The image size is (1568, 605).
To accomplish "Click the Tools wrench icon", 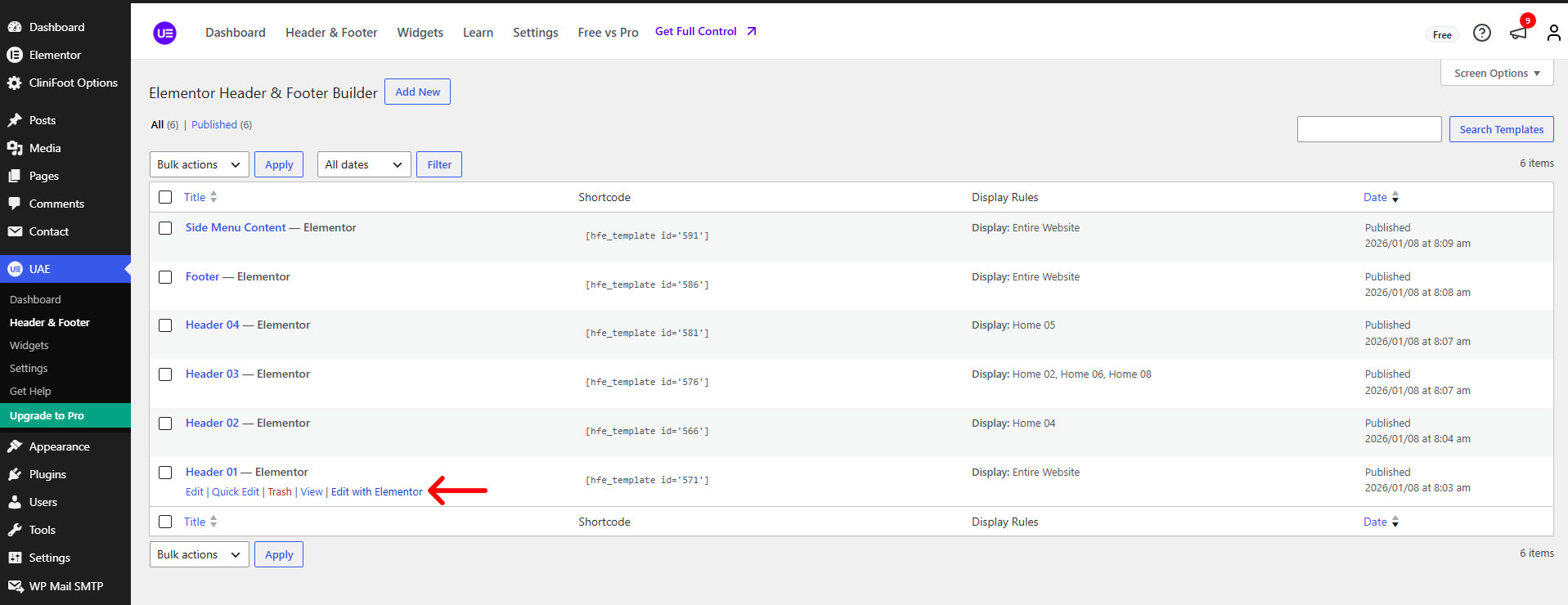I will [15, 530].
